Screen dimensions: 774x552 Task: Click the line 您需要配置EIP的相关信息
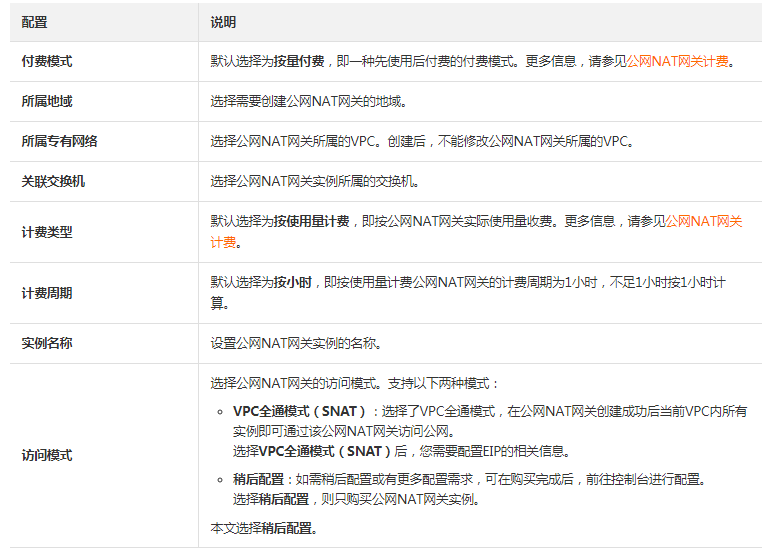pyautogui.click(x=495, y=451)
